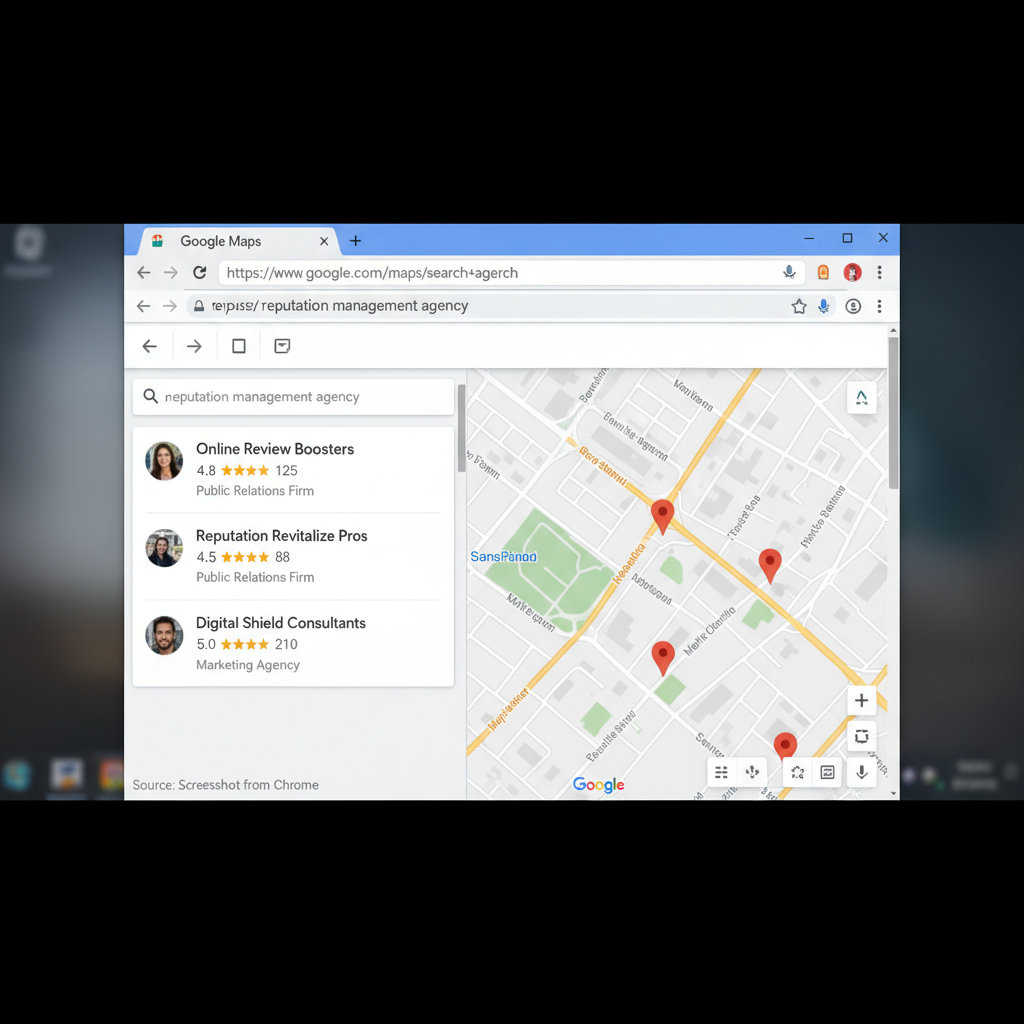Click the panel icon next to the square icon

coord(282,346)
